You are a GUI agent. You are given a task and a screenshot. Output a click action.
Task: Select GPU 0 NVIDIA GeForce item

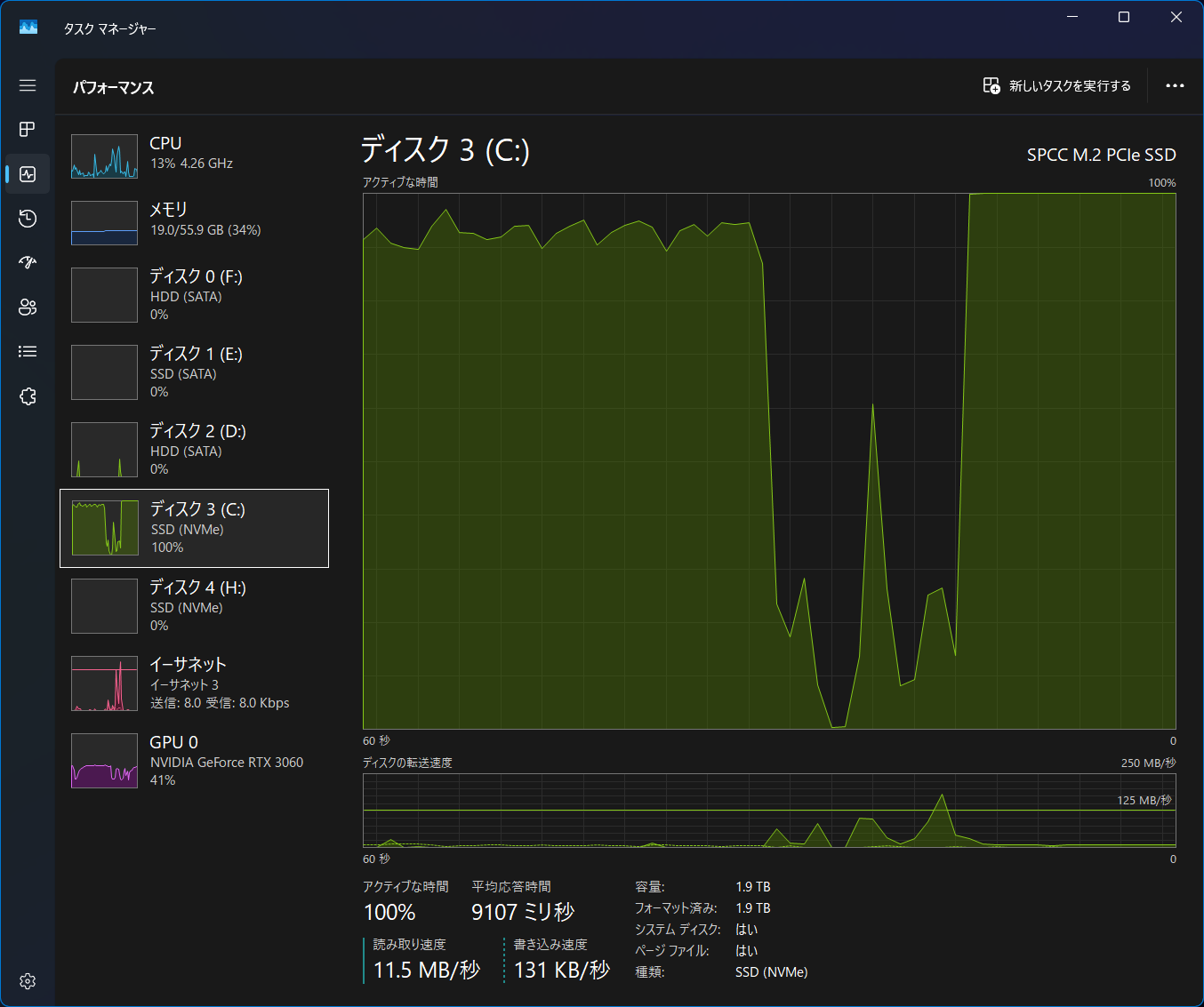(194, 760)
